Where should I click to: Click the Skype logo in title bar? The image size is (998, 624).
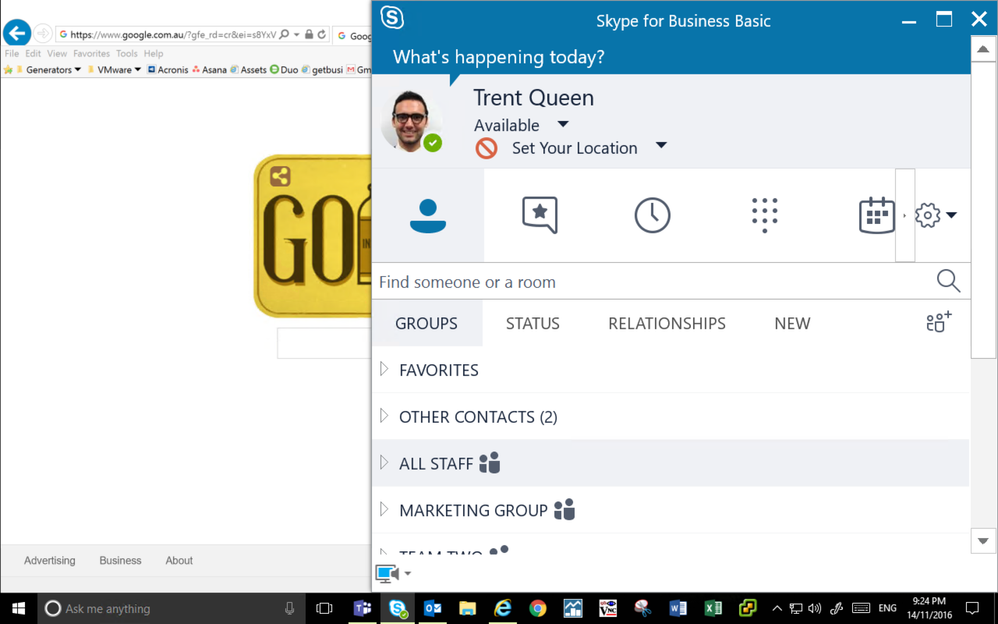click(x=392, y=18)
